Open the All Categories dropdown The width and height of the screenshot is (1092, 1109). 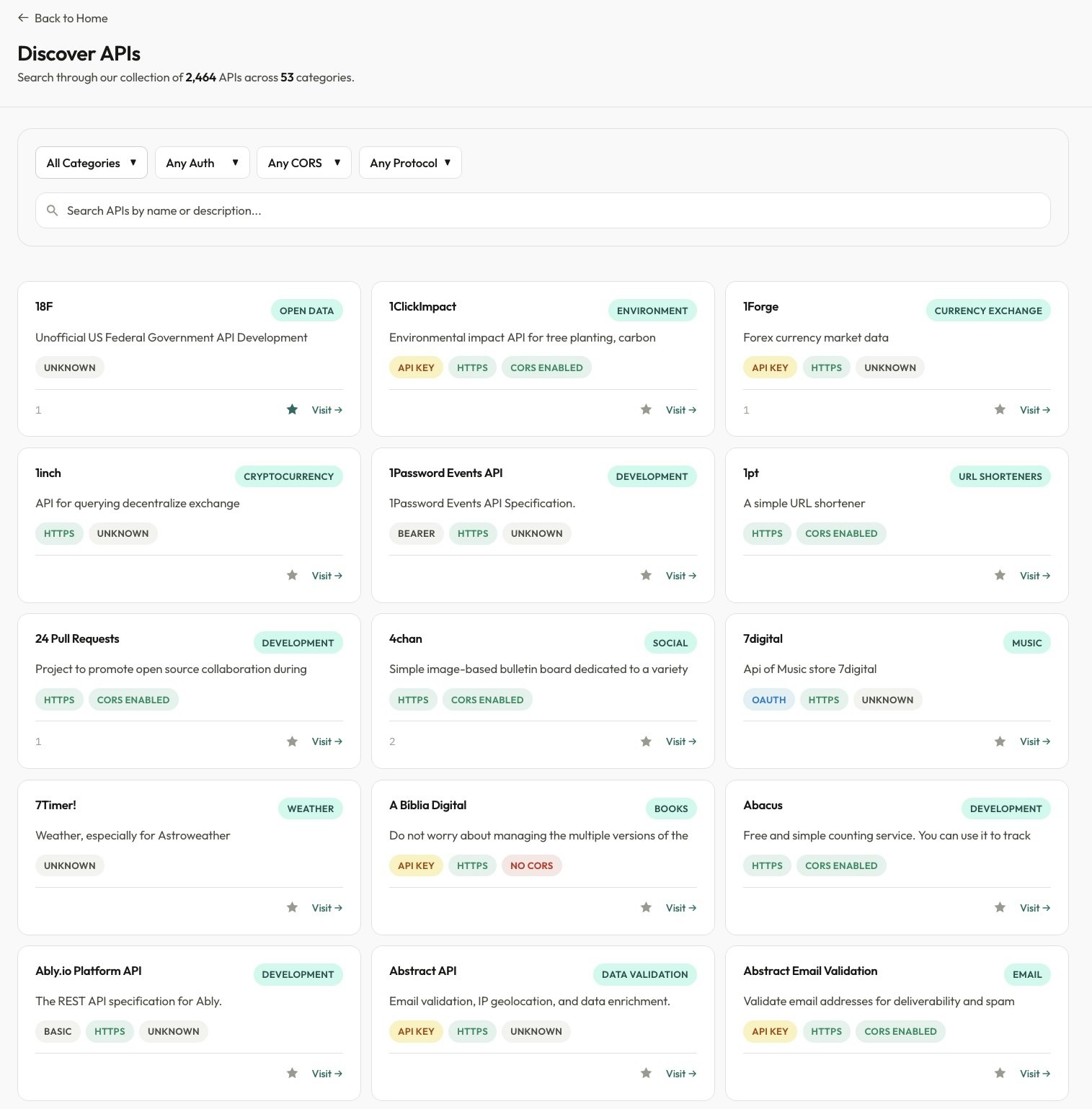[92, 163]
